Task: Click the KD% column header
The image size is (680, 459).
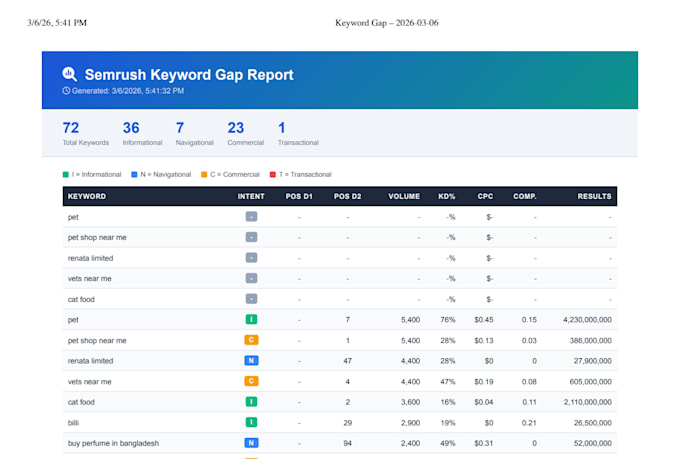Action: (x=446, y=196)
